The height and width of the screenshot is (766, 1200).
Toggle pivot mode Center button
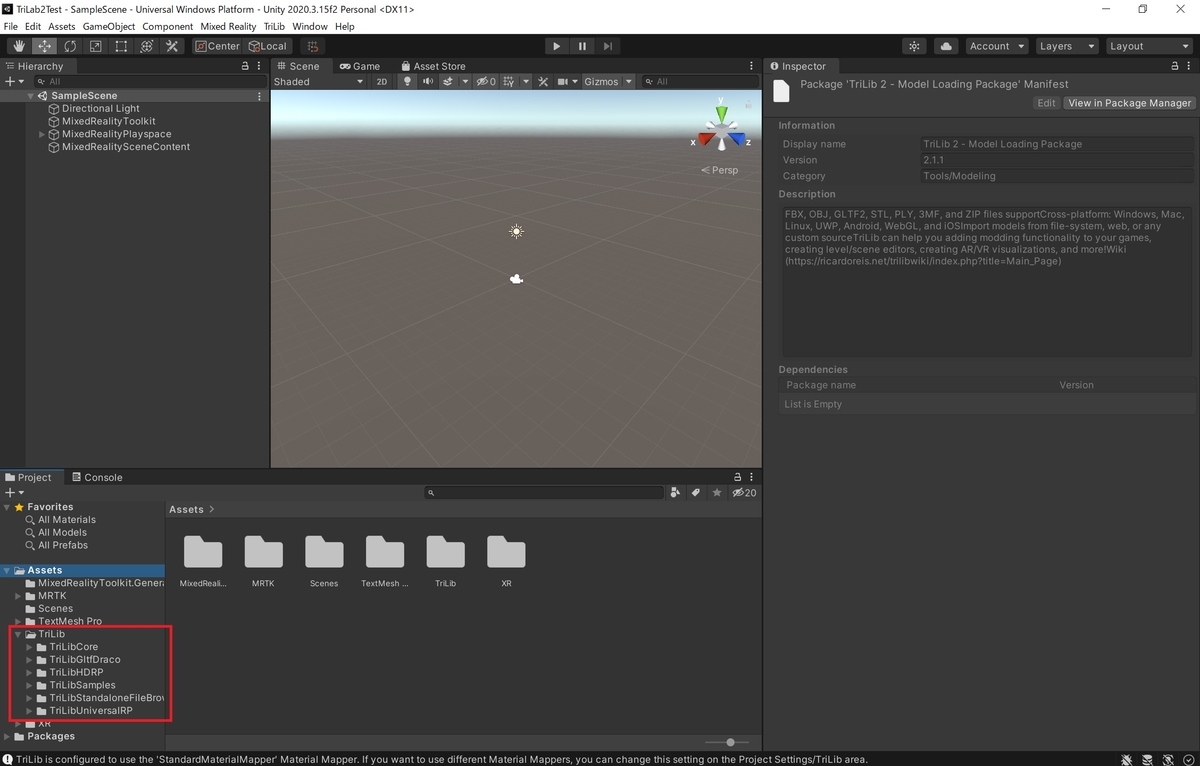[x=218, y=46]
